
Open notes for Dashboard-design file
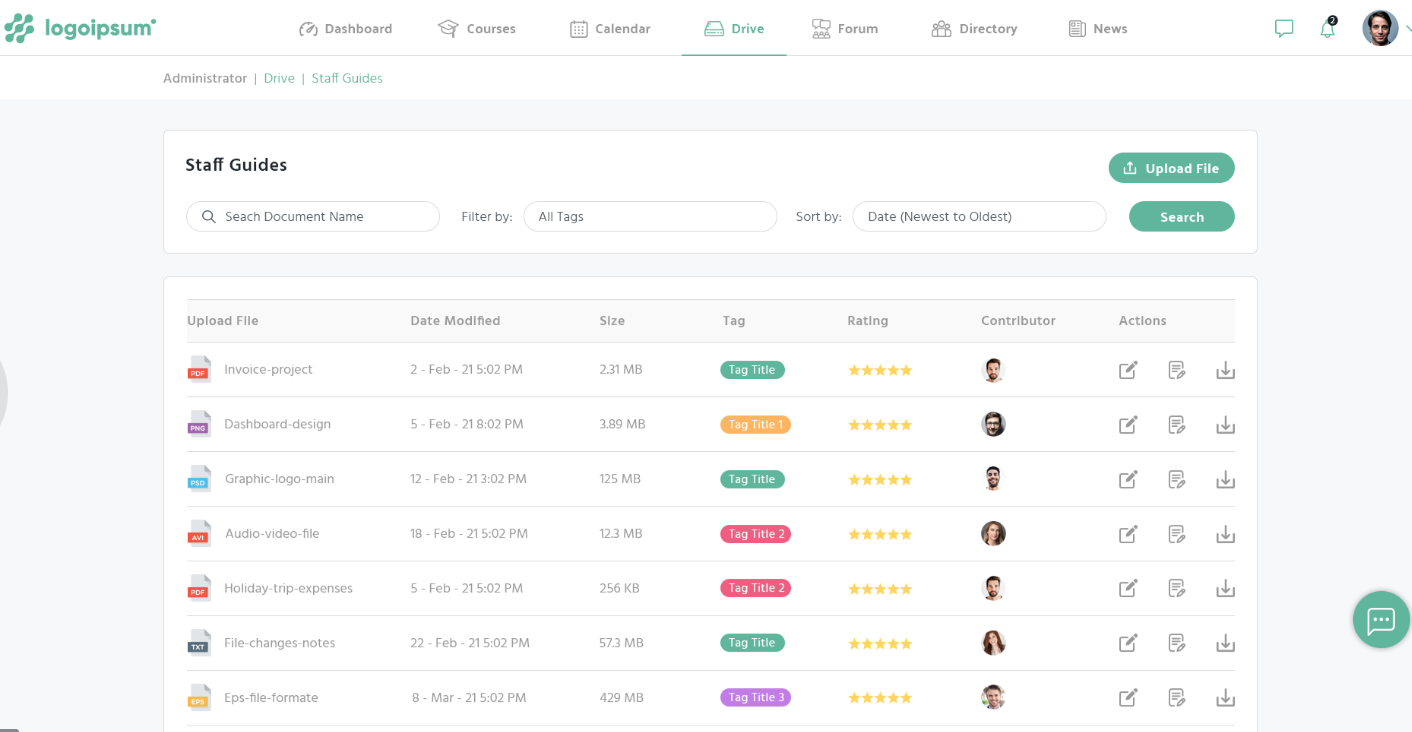[1177, 425]
